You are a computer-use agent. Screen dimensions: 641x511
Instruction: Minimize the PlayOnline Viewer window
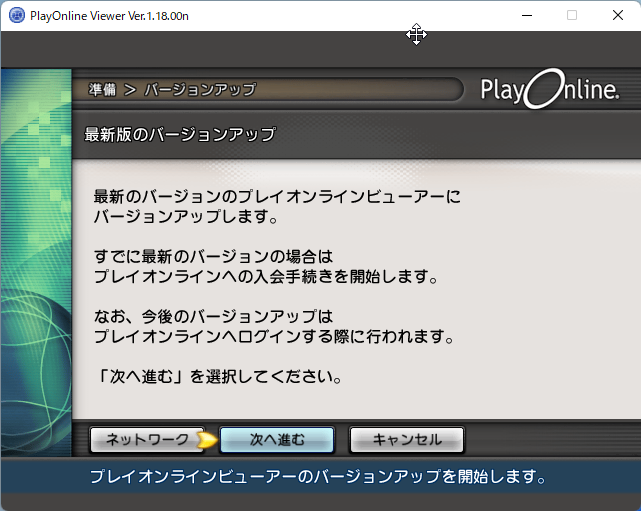pos(527,16)
